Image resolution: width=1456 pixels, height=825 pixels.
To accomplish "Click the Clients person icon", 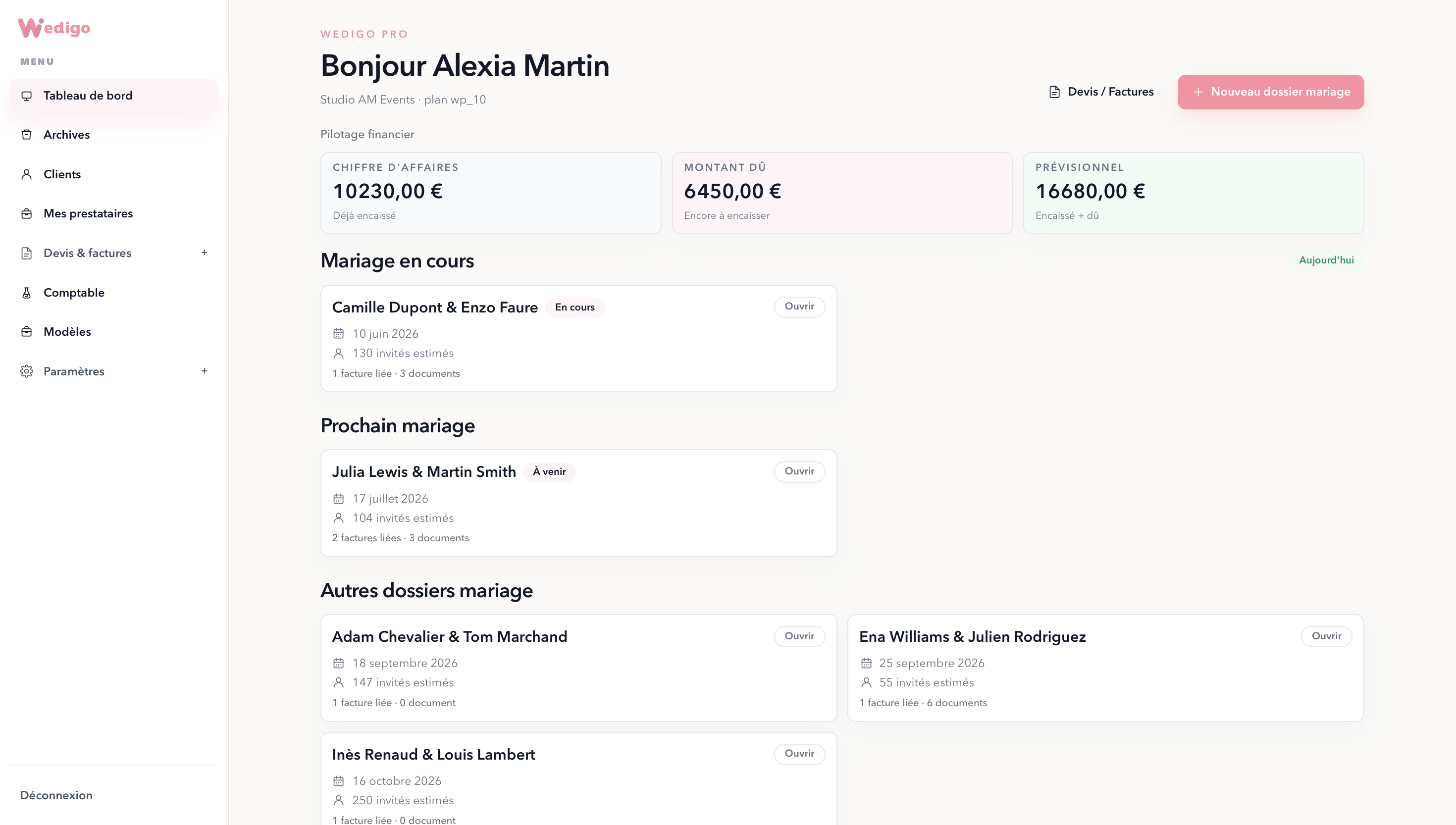I will (27, 174).
